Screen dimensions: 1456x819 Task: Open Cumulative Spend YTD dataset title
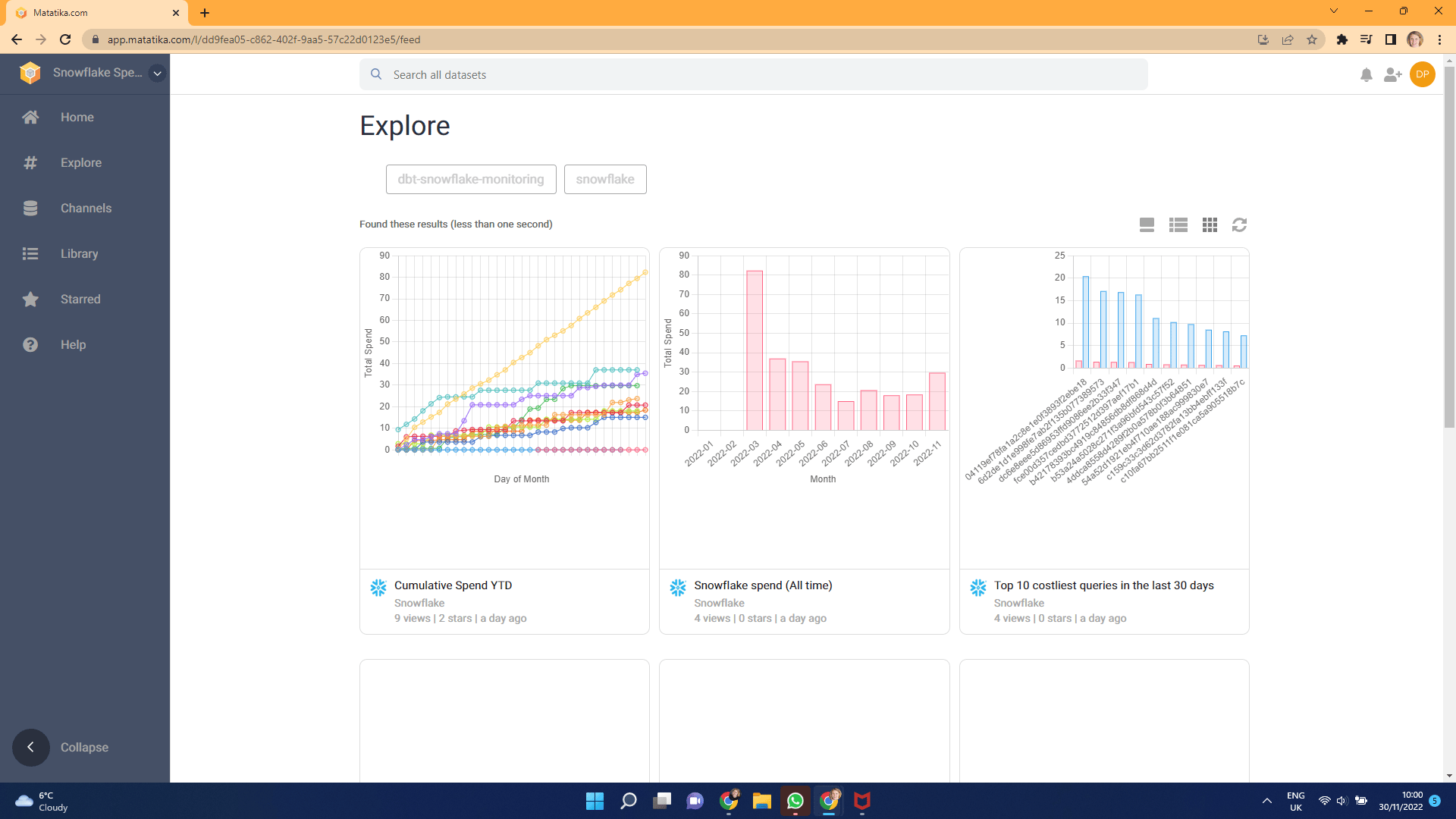(x=453, y=585)
